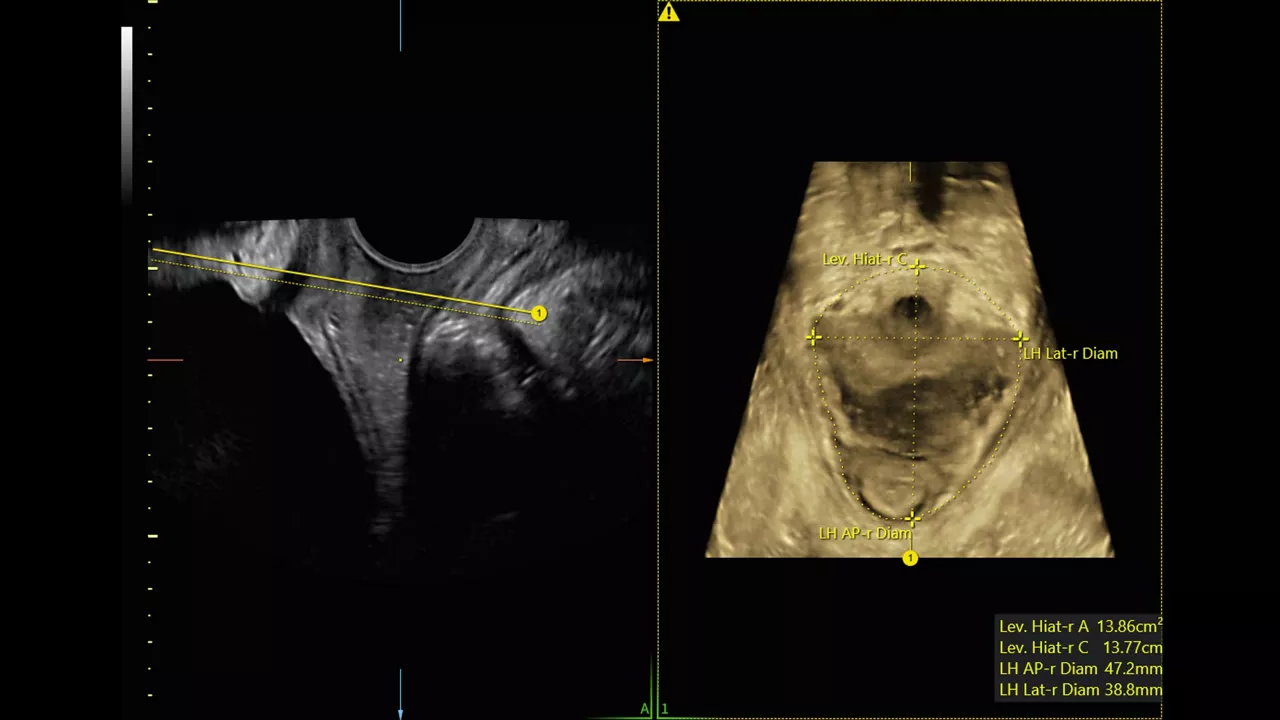Select the Lev. Hiat-r A result row
This screenshot has height=720, width=1280.
click(x=1080, y=626)
